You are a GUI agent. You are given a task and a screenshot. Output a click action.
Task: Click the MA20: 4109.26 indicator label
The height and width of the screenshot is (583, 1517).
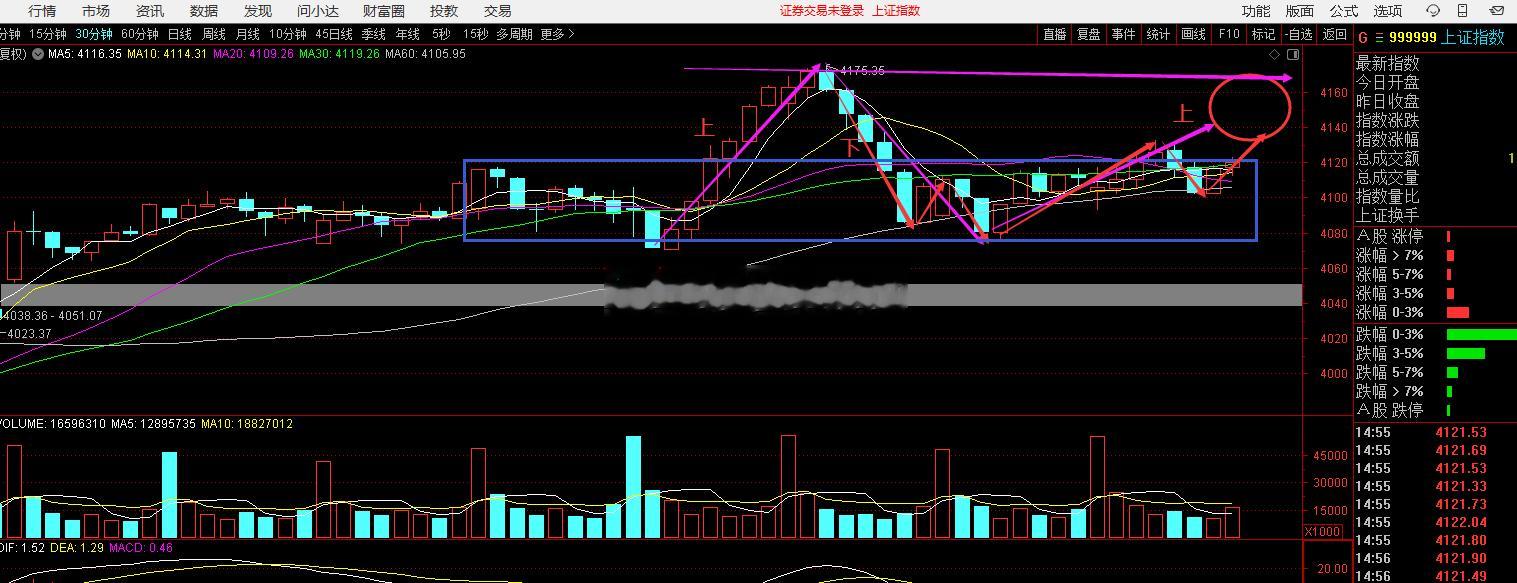point(253,54)
